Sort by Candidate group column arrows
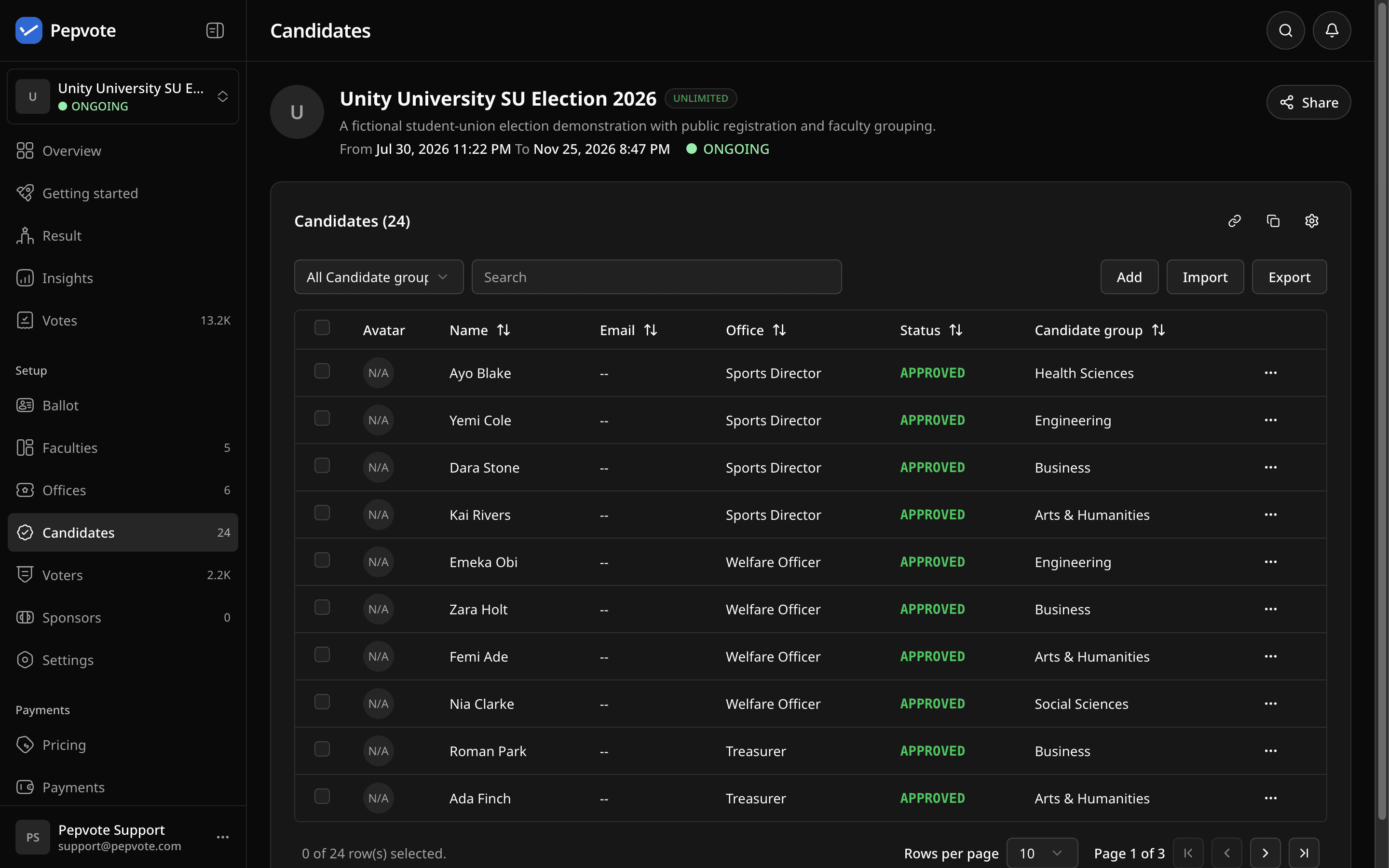Viewport: 1389px width, 868px height. click(1158, 330)
